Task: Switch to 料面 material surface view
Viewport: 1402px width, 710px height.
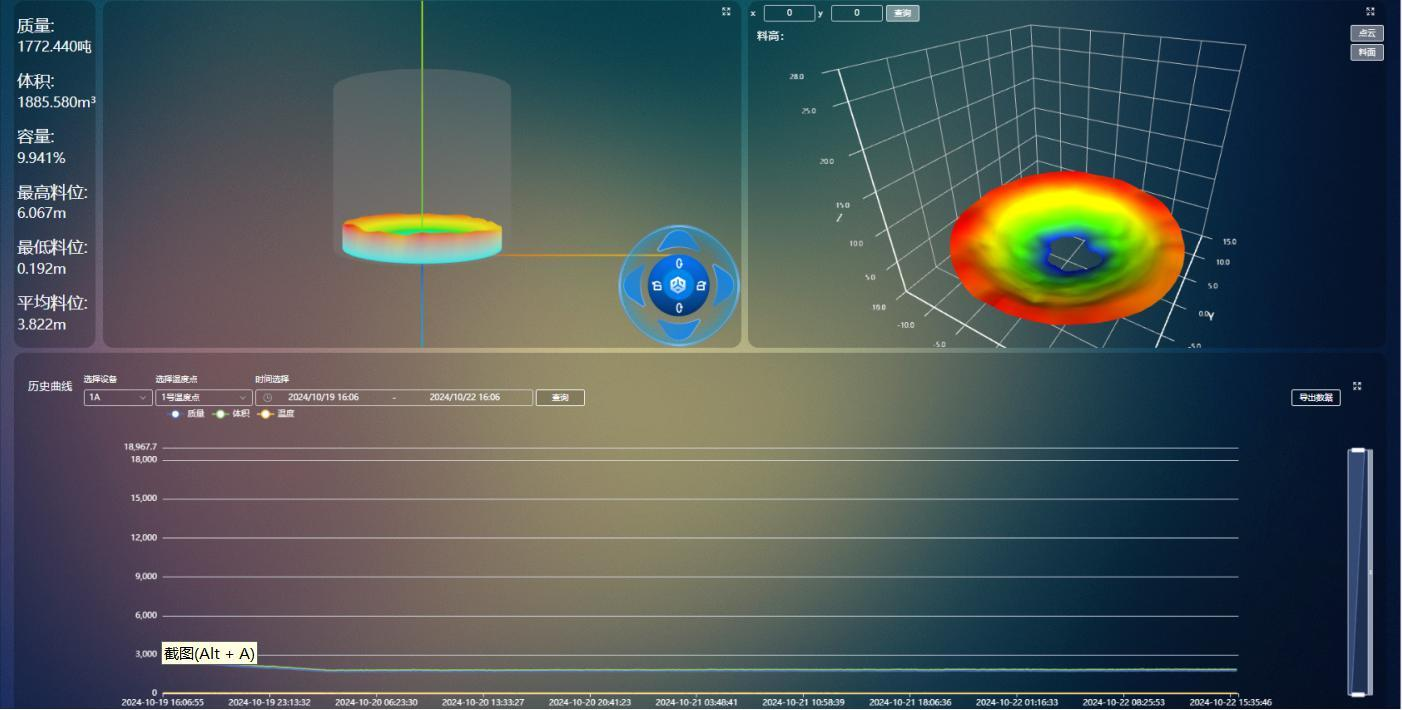Action: (x=1367, y=52)
